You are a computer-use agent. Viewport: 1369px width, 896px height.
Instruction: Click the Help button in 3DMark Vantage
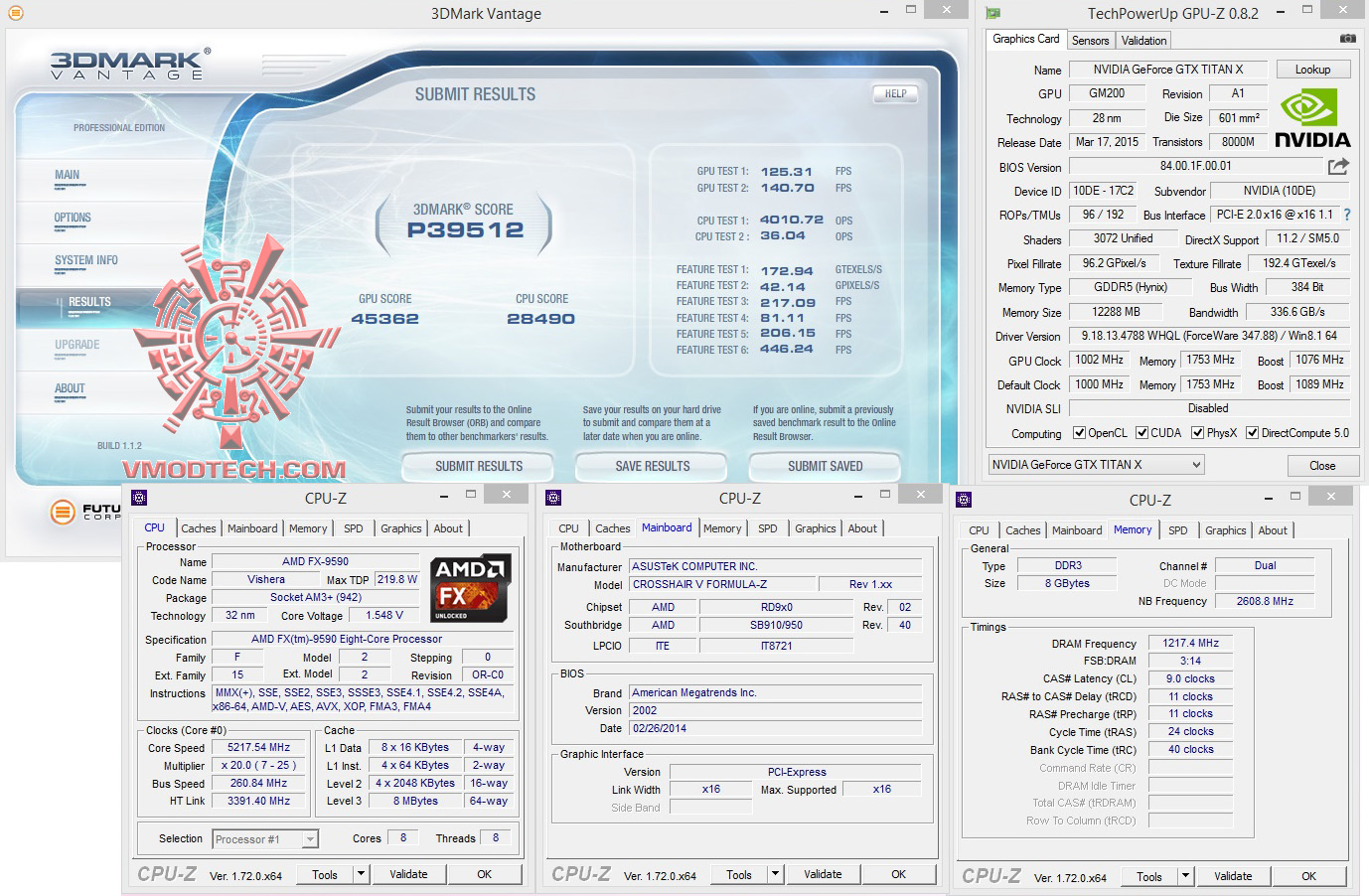coord(895,93)
